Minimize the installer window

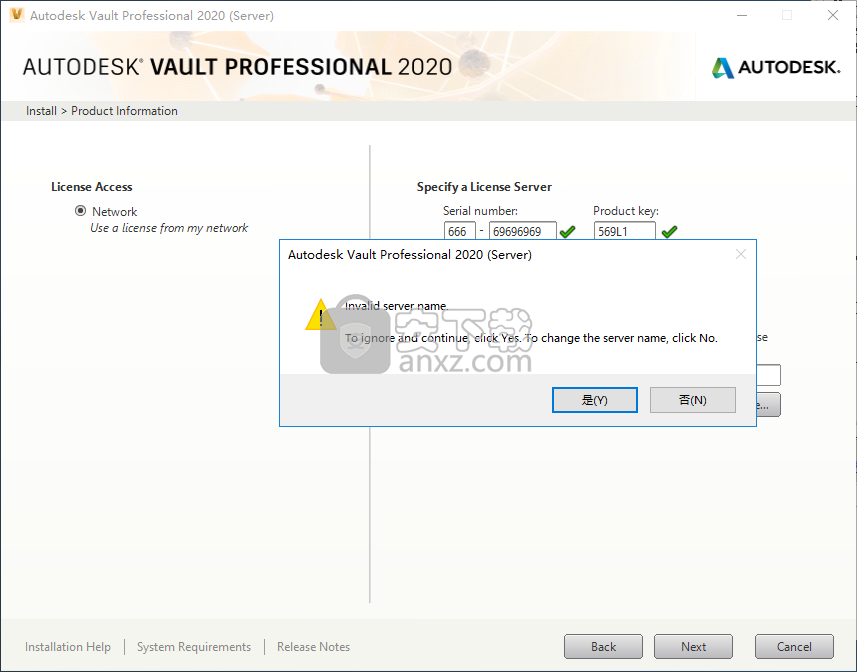742,15
